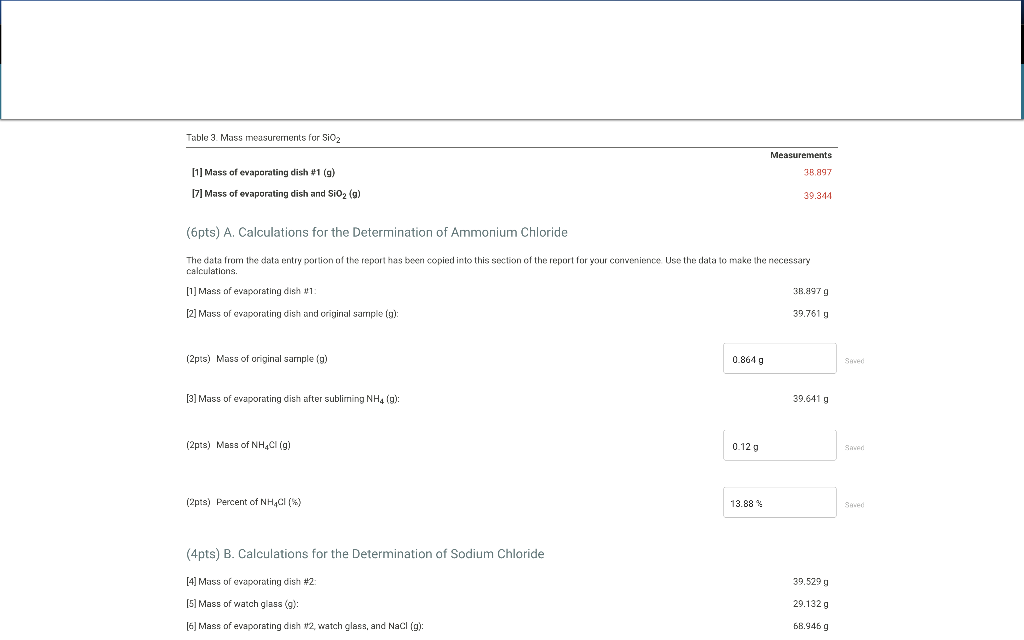
Task: Click the Mass of NH4Cl answer box
Action: pyautogui.click(x=779, y=444)
